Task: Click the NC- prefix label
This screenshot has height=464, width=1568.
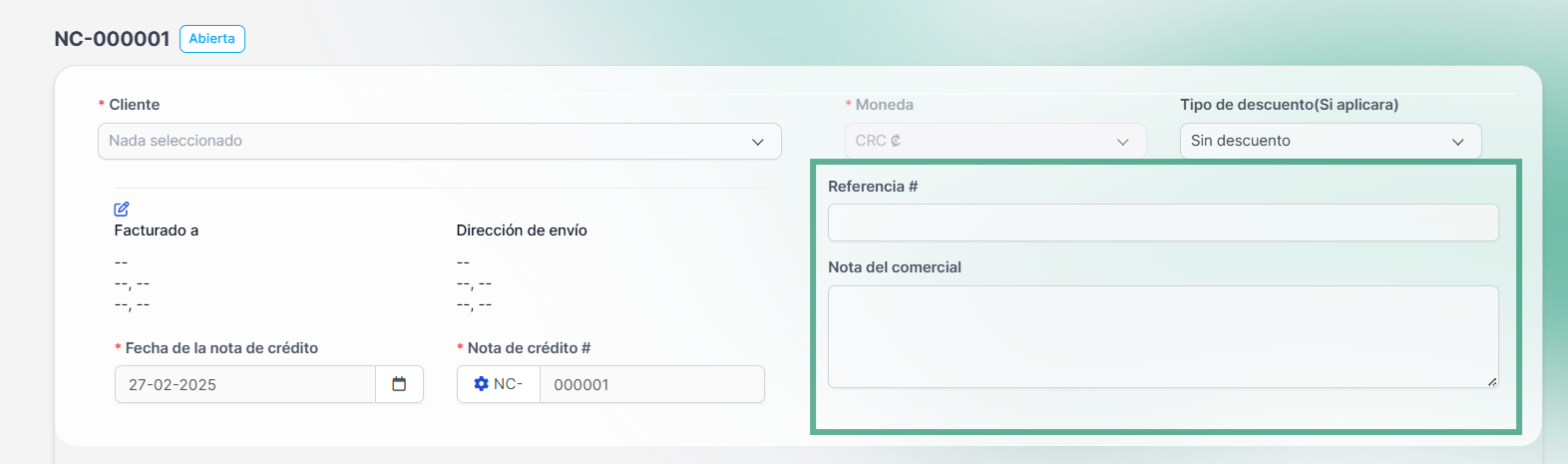Action: coord(508,384)
